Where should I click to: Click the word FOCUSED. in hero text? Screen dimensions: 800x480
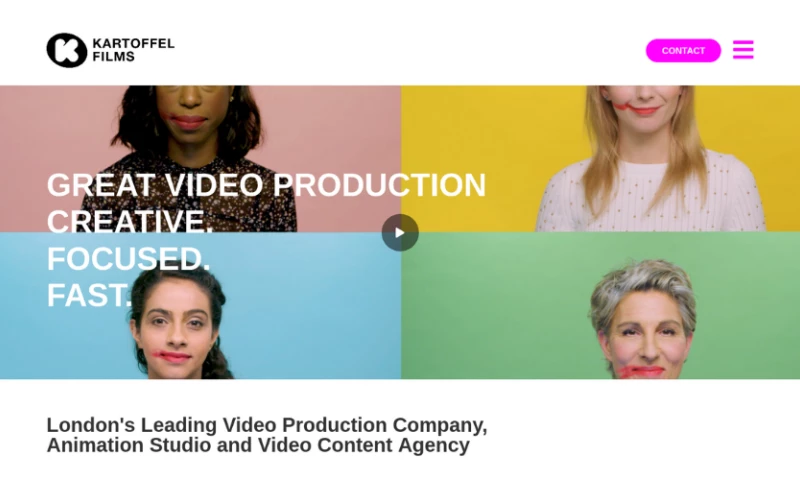coord(129,259)
